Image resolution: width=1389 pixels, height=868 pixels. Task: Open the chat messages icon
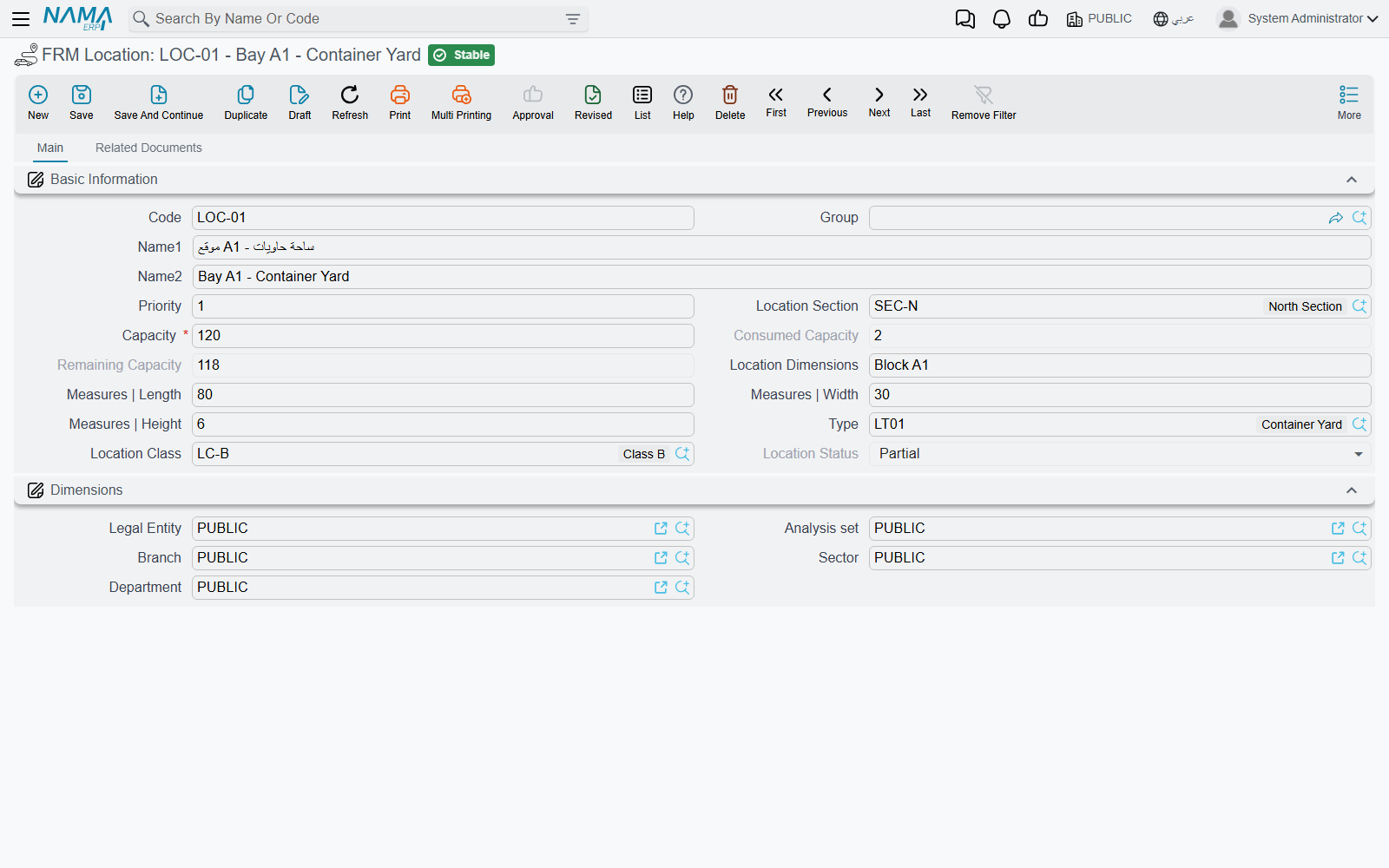(x=965, y=18)
